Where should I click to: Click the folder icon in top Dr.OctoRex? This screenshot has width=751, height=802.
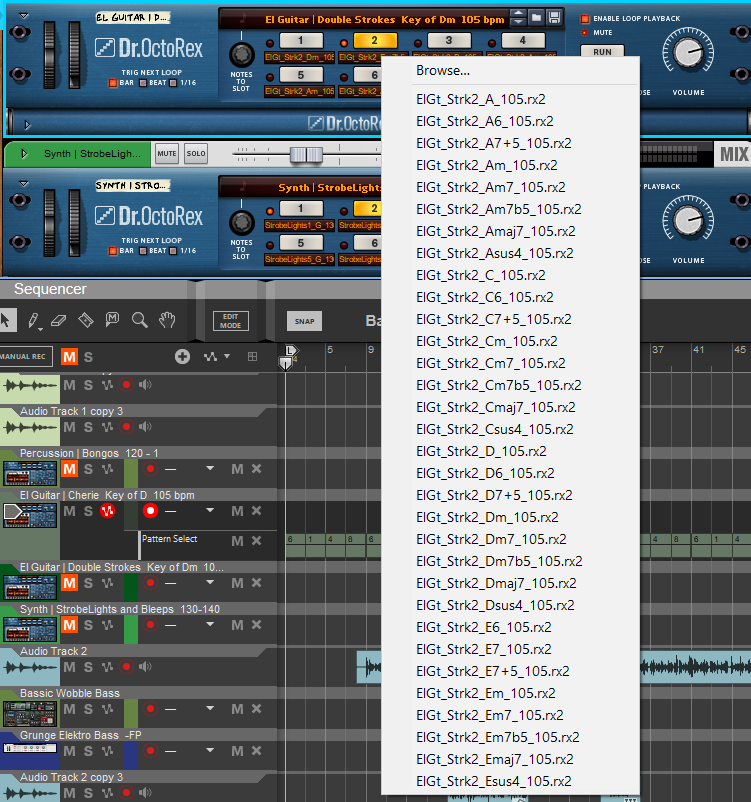tap(536, 18)
